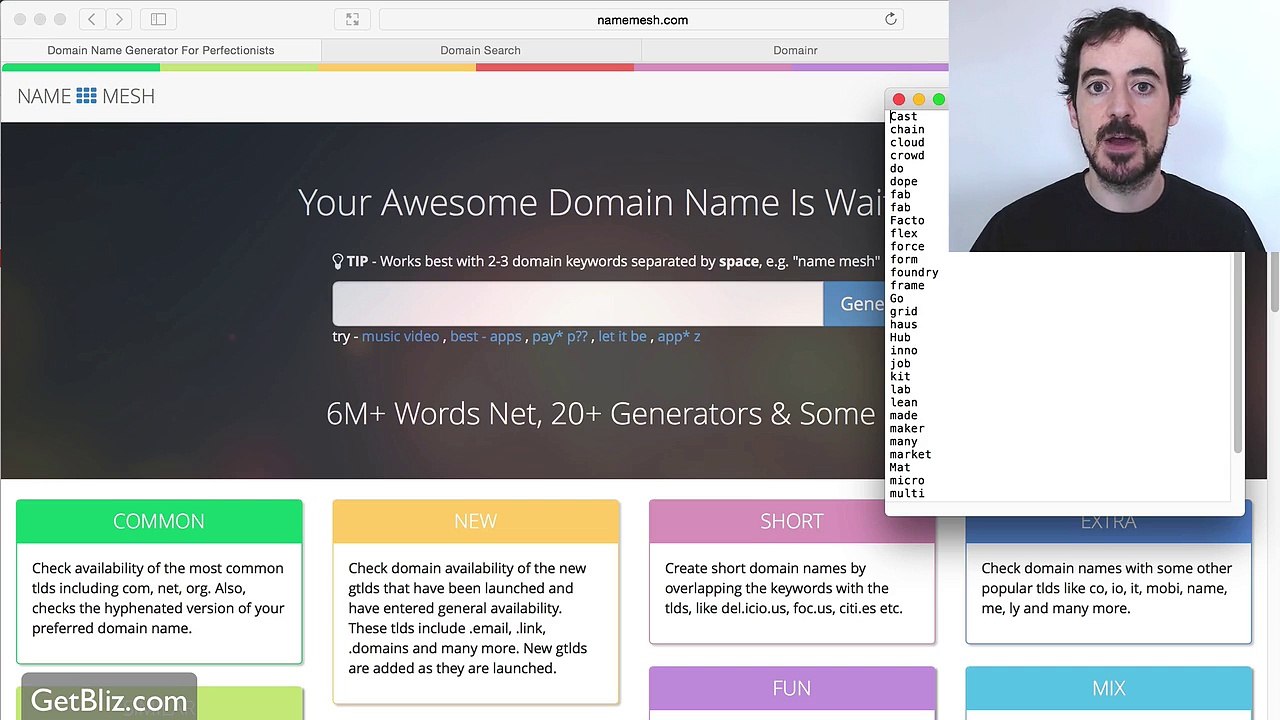The width and height of the screenshot is (1280, 720).
Task: Click the domain keywords search field
Action: pyautogui.click(x=578, y=304)
